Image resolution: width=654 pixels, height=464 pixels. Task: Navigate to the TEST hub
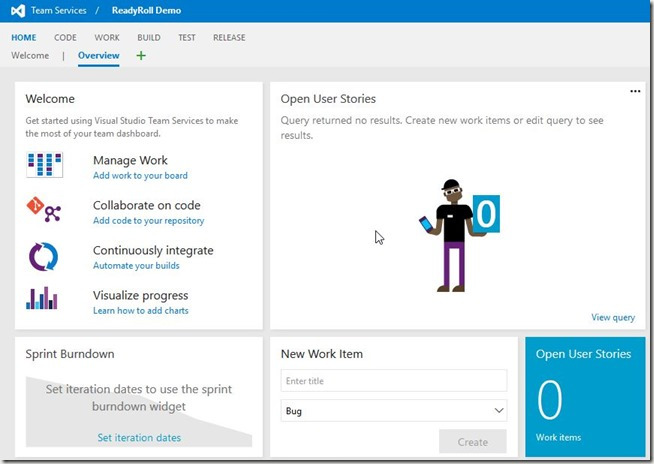click(187, 38)
